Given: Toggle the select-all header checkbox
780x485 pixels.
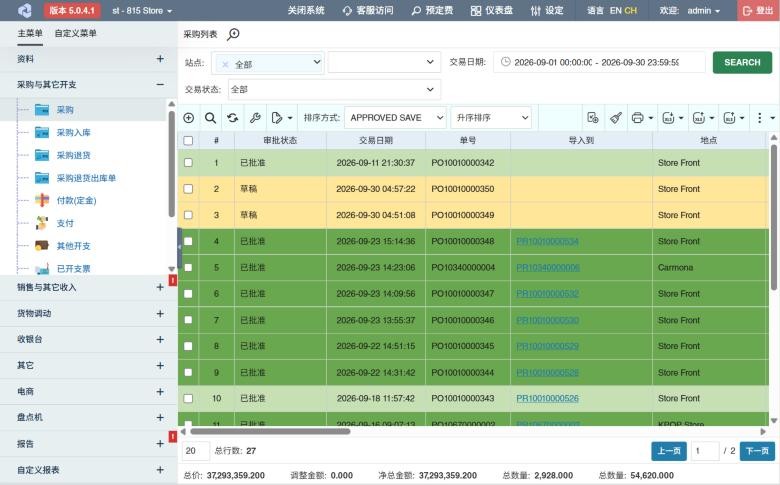Looking at the screenshot, I should (188, 141).
